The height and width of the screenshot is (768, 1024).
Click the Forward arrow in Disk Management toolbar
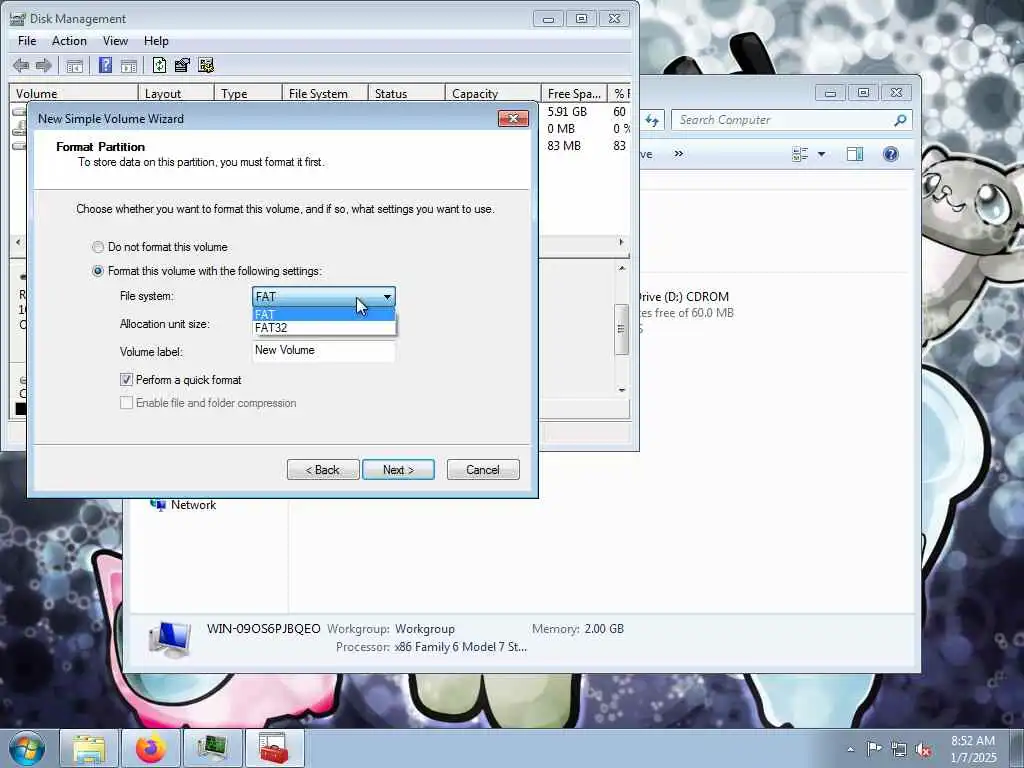tap(44, 65)
